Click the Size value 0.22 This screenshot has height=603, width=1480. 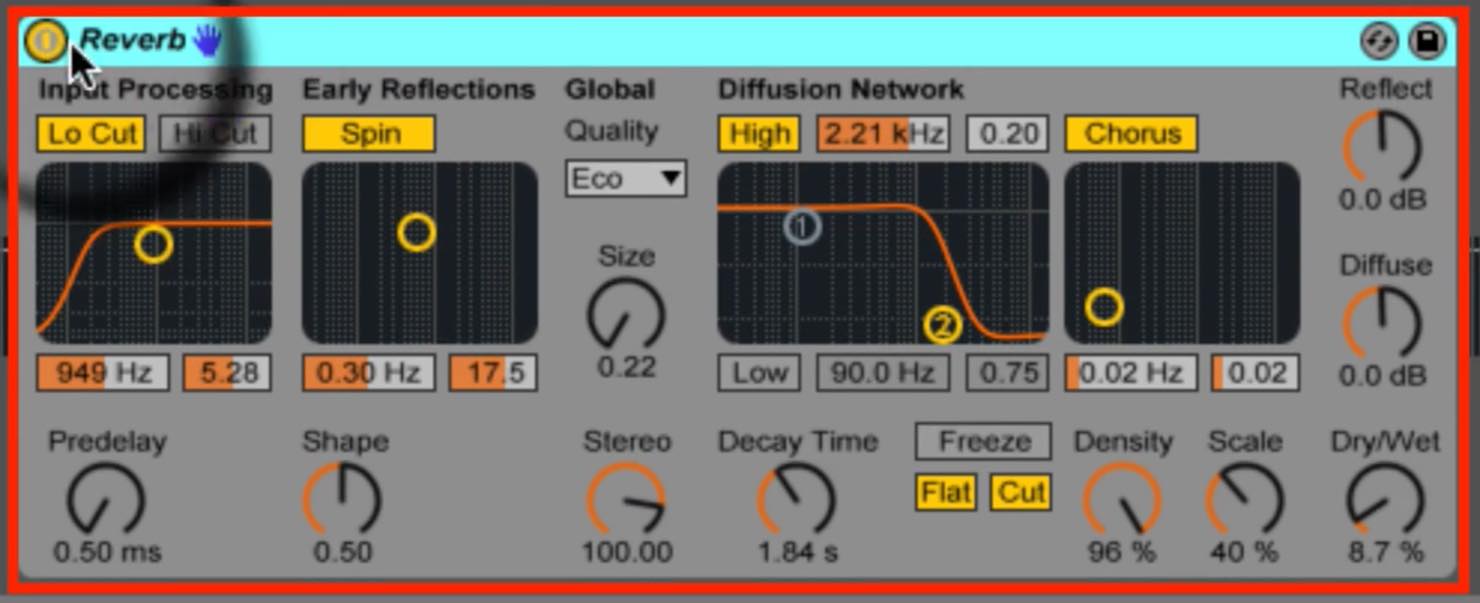pos(626,367)
